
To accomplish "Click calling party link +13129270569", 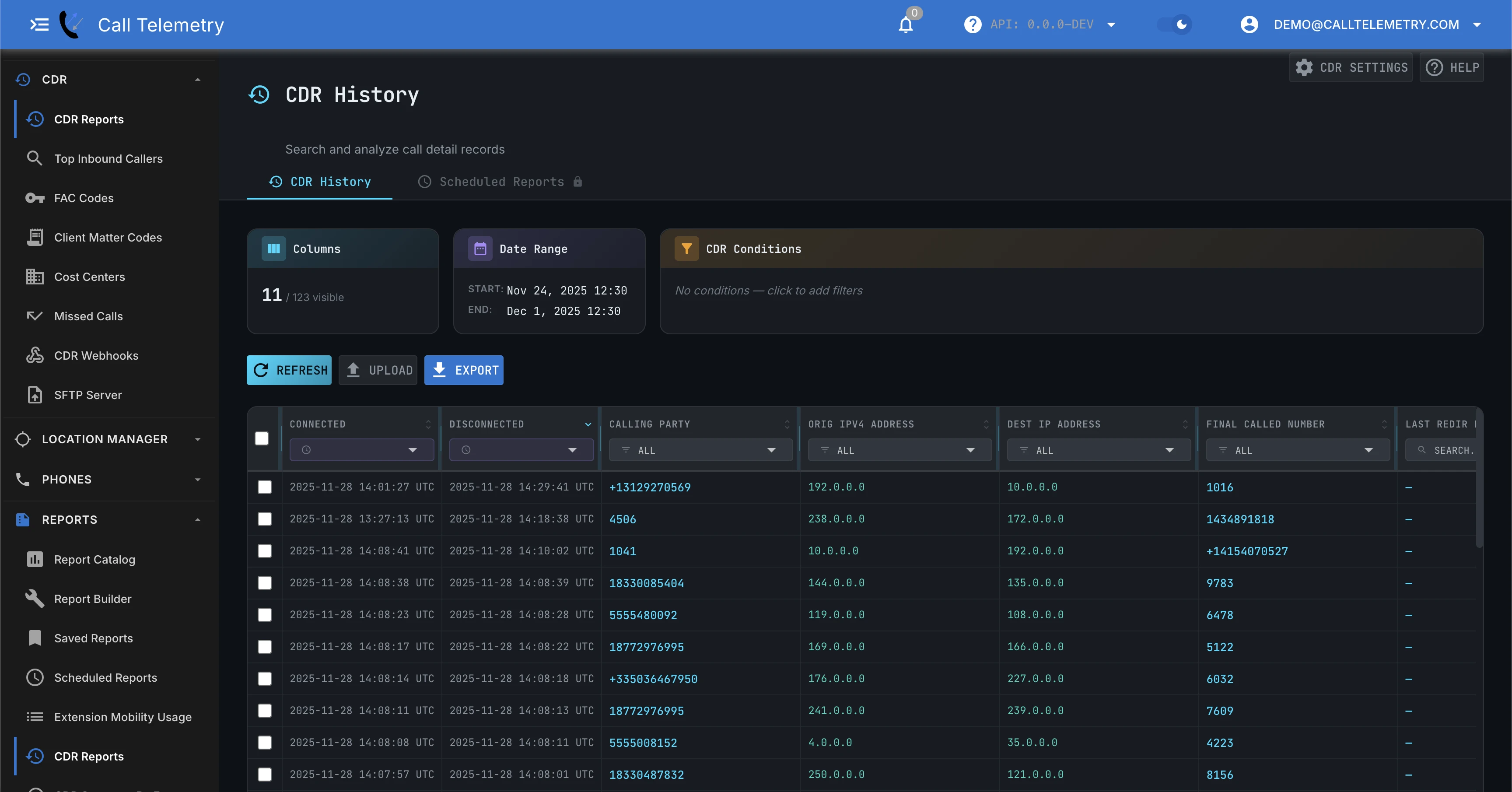I will [x=649, y=487].
